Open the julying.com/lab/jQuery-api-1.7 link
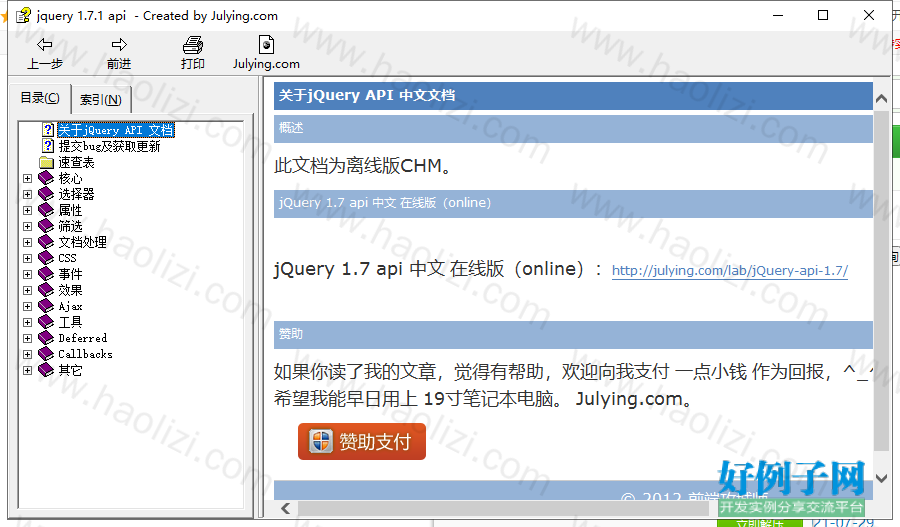 730,270
